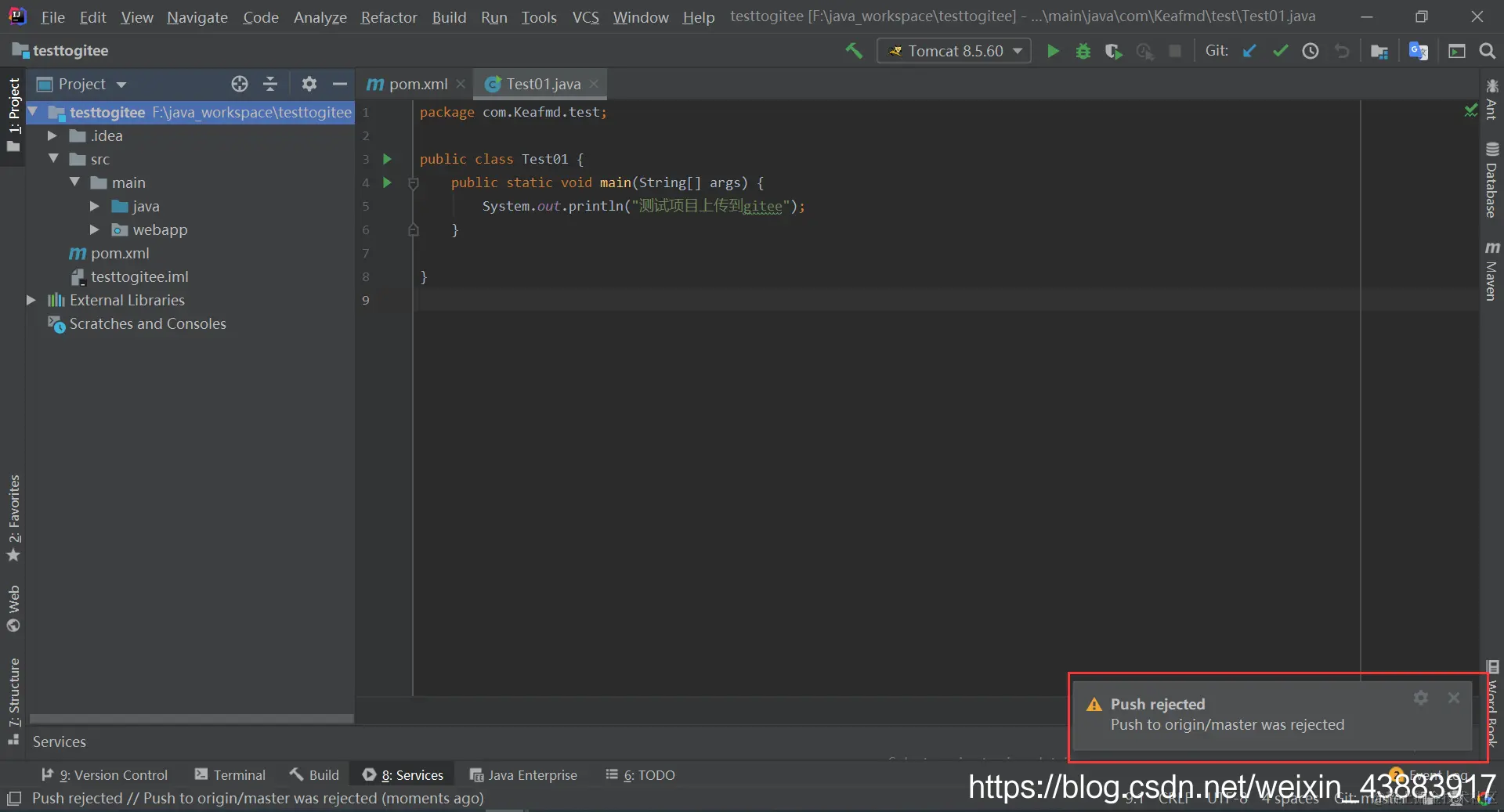The image size is (1504, 812).
Task: Show Git history clock icon
Action: click(x=1311, y=51)
